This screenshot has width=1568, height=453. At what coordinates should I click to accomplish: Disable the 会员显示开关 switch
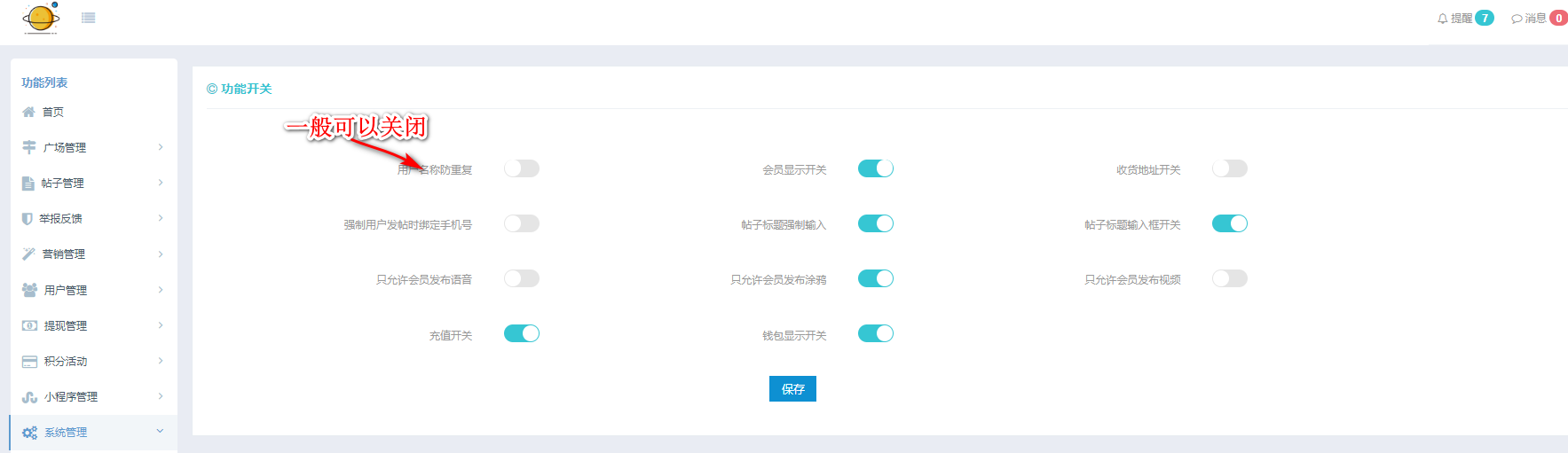pyautogui.click(x=875, y=168)
